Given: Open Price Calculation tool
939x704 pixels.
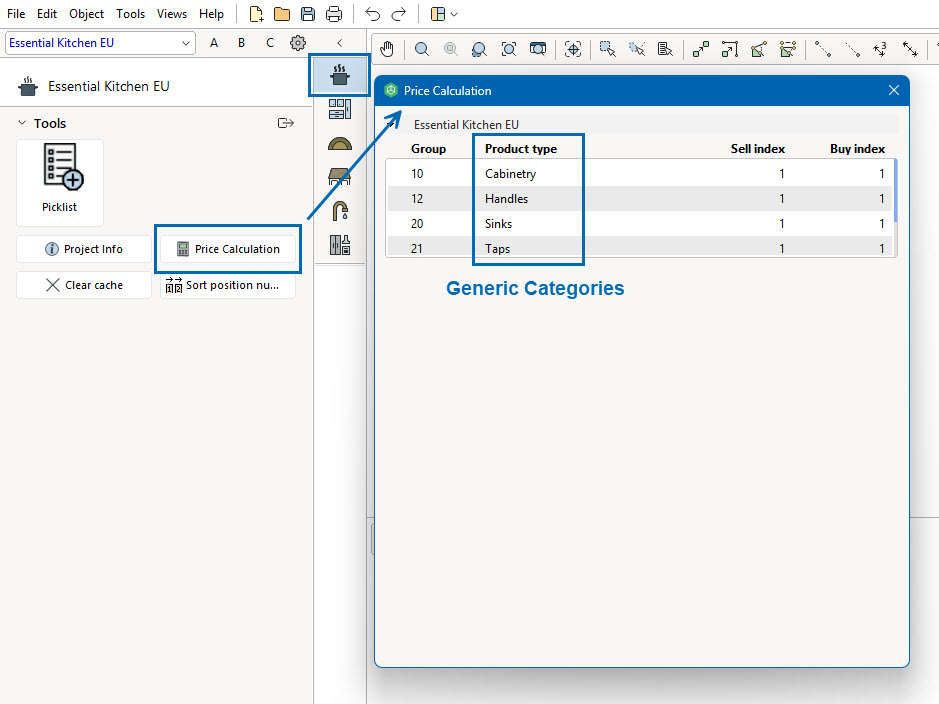Looking at the screenshot, I should point(228,249).
